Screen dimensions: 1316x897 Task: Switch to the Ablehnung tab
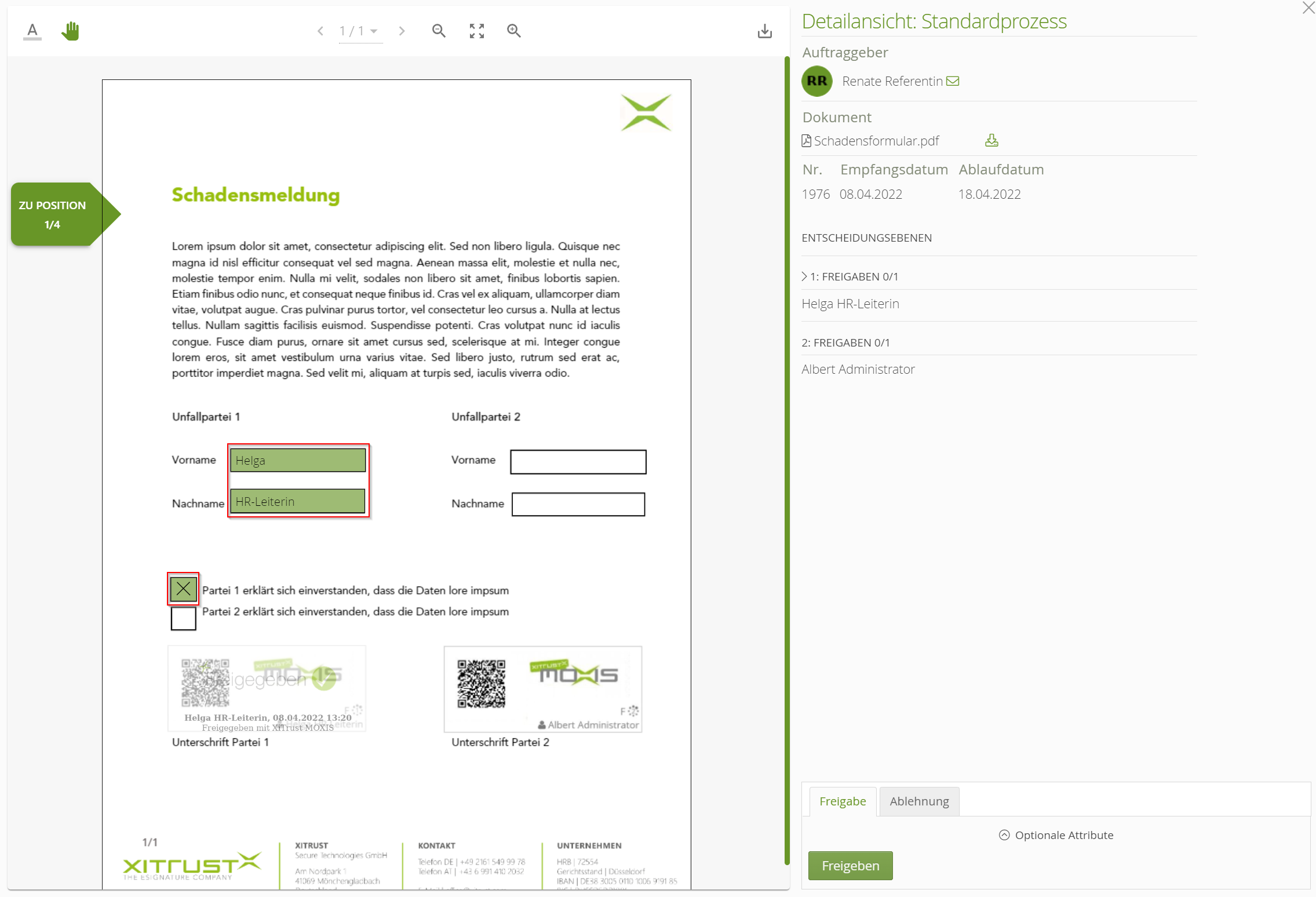tap(918, 801)
